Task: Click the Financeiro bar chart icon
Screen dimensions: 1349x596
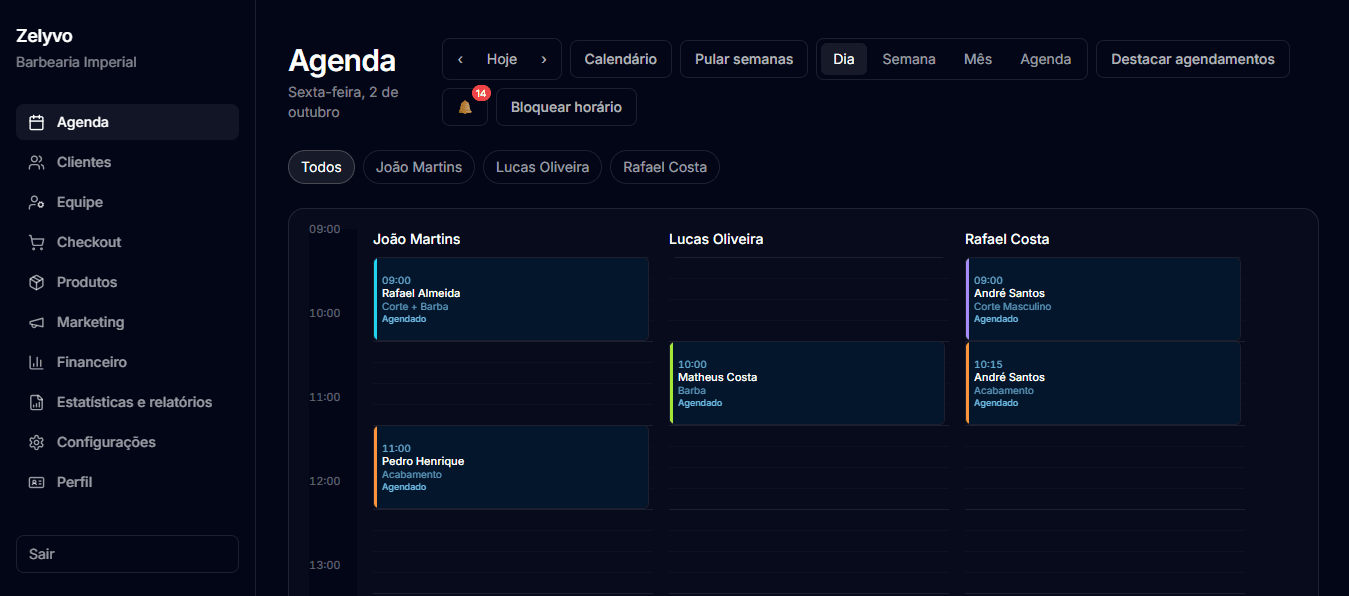Action: point(36,362)
